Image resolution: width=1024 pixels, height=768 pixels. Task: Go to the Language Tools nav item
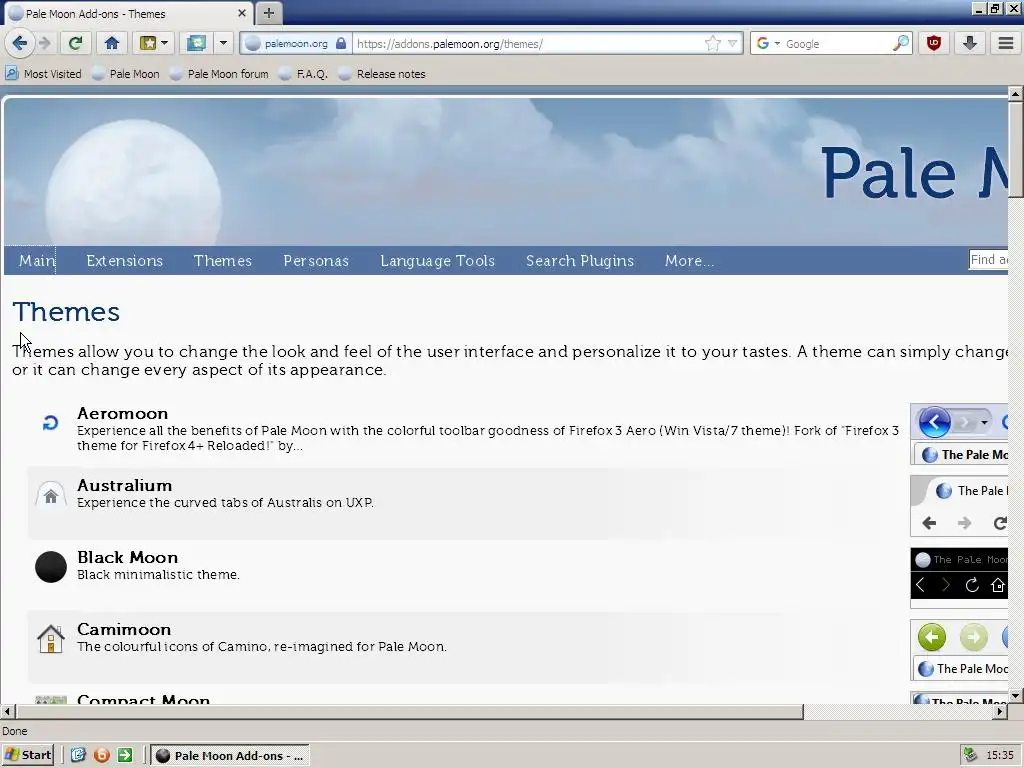tap(438, 261)
